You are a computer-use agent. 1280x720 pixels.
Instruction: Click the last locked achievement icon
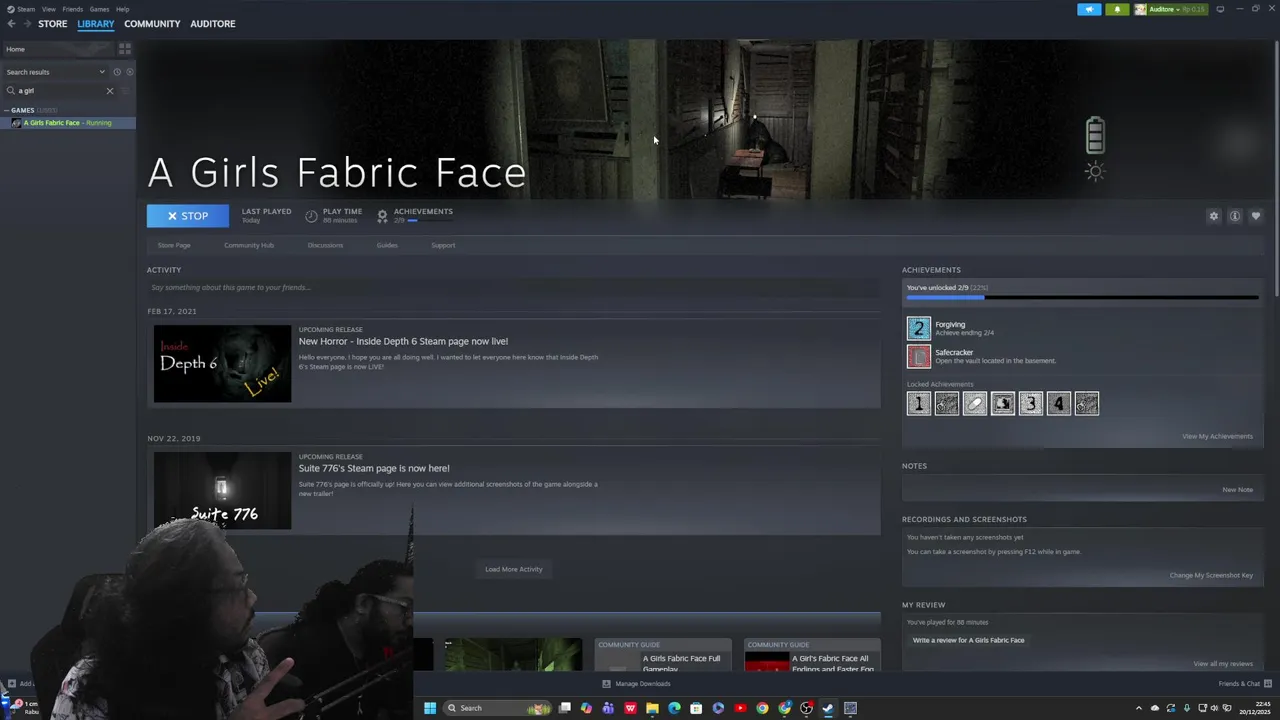(x=1086, y=403)
